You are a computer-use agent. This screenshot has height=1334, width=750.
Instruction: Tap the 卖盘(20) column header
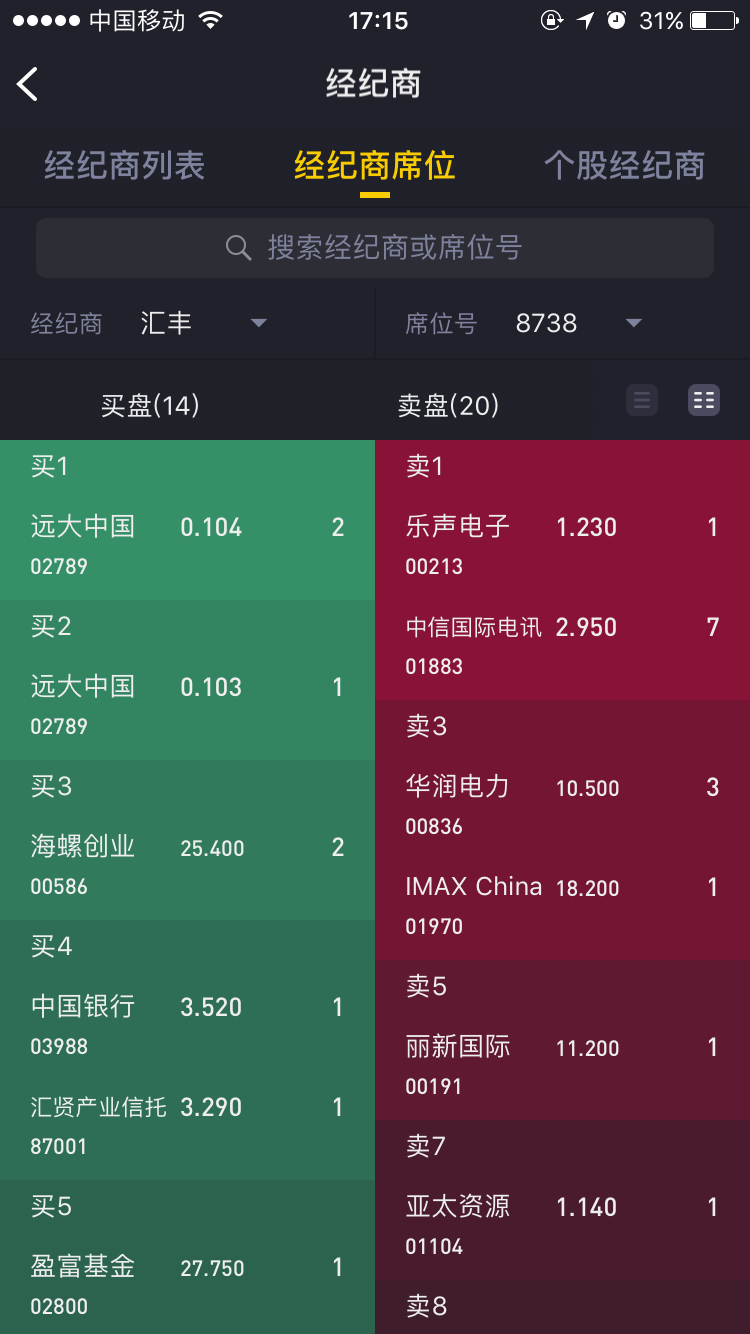click(448, 405)
